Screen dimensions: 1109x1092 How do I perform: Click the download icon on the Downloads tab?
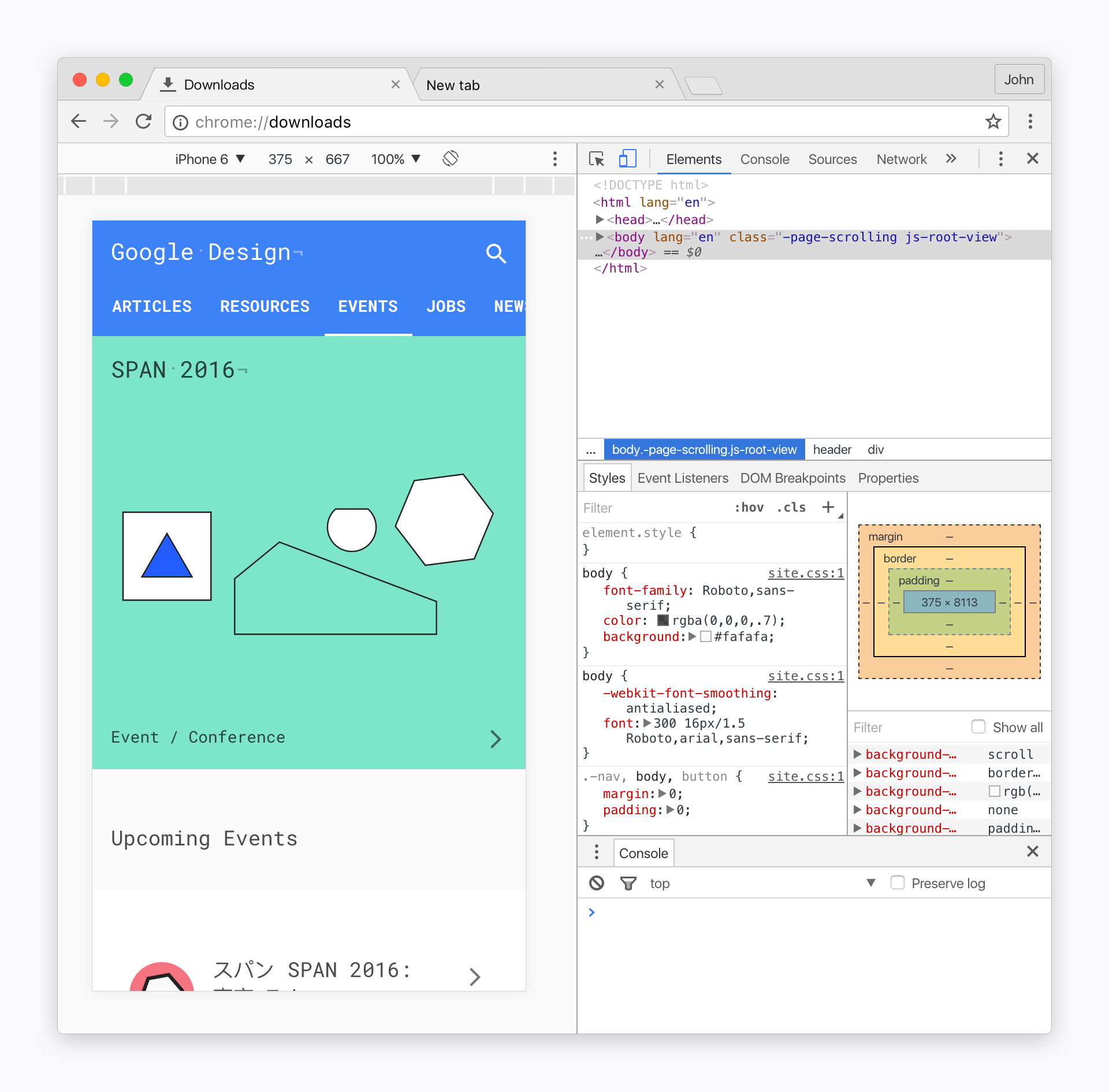(x=168, y=84)
